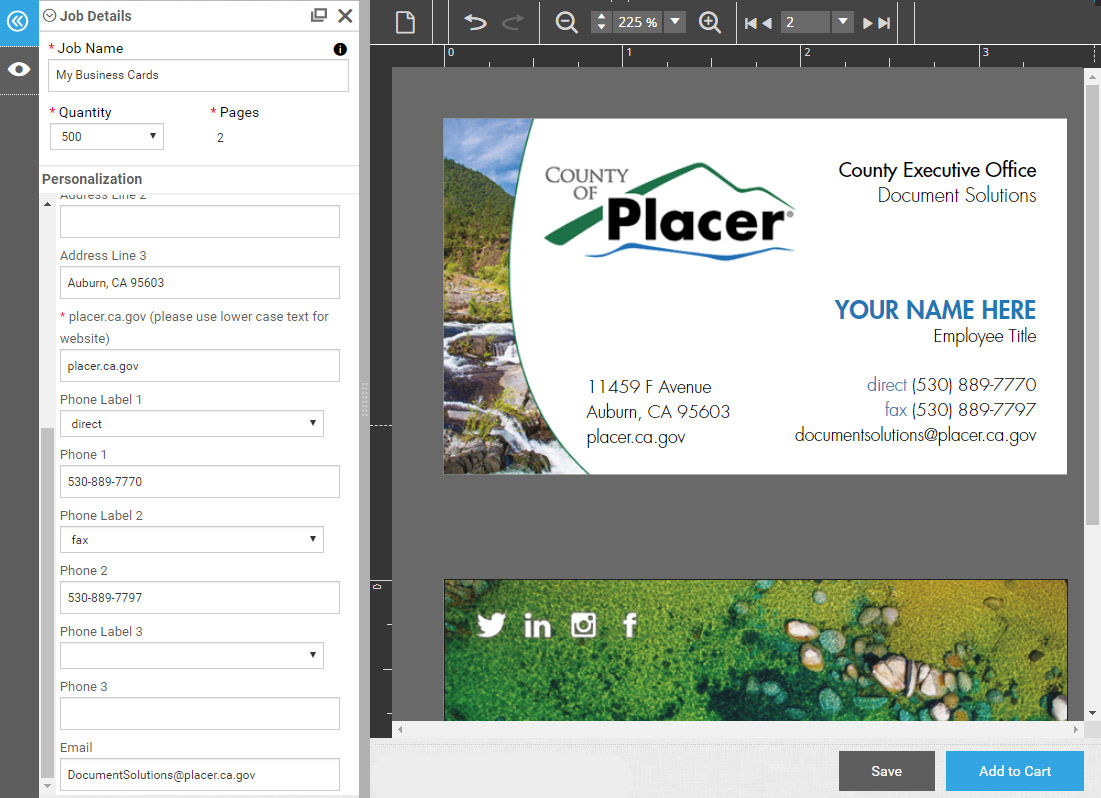Click the Add to Cart button
The width and height of the screenshot is (1101, 798).
(x=1015, y=771)
